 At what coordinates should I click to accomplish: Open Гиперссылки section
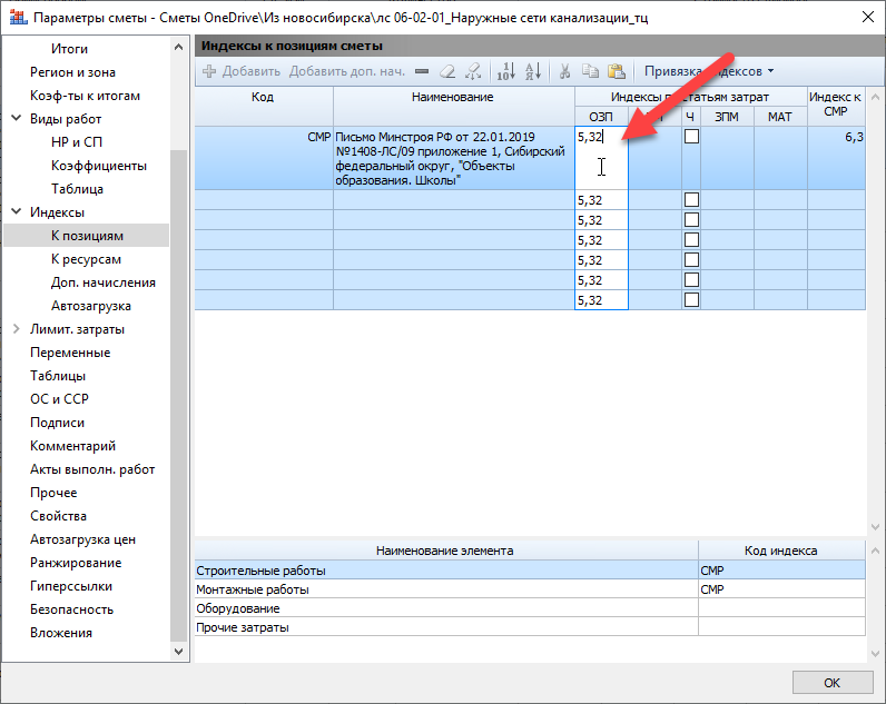tap(71, 586)
